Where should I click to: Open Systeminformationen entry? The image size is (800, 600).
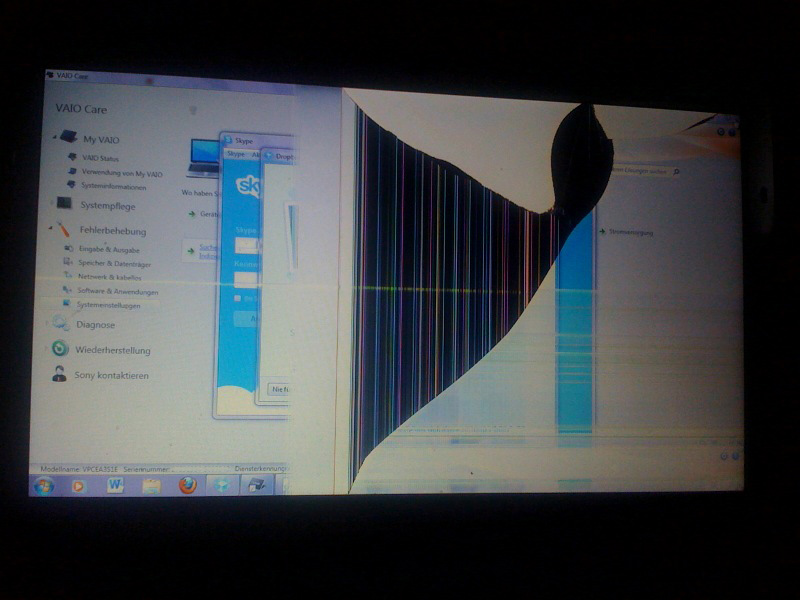(x=114, y=187)
